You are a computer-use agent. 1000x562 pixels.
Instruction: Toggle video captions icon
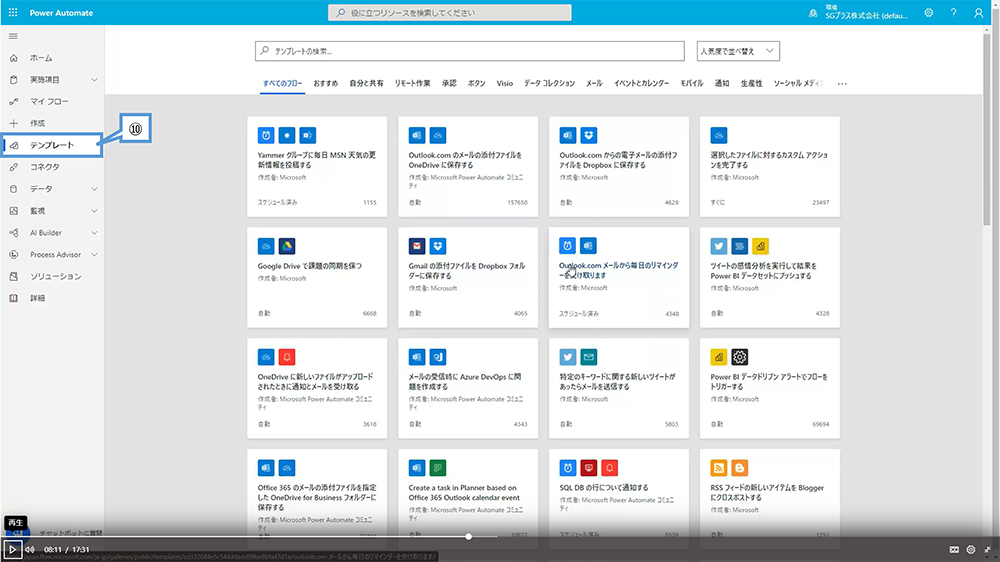coord(954,549)
